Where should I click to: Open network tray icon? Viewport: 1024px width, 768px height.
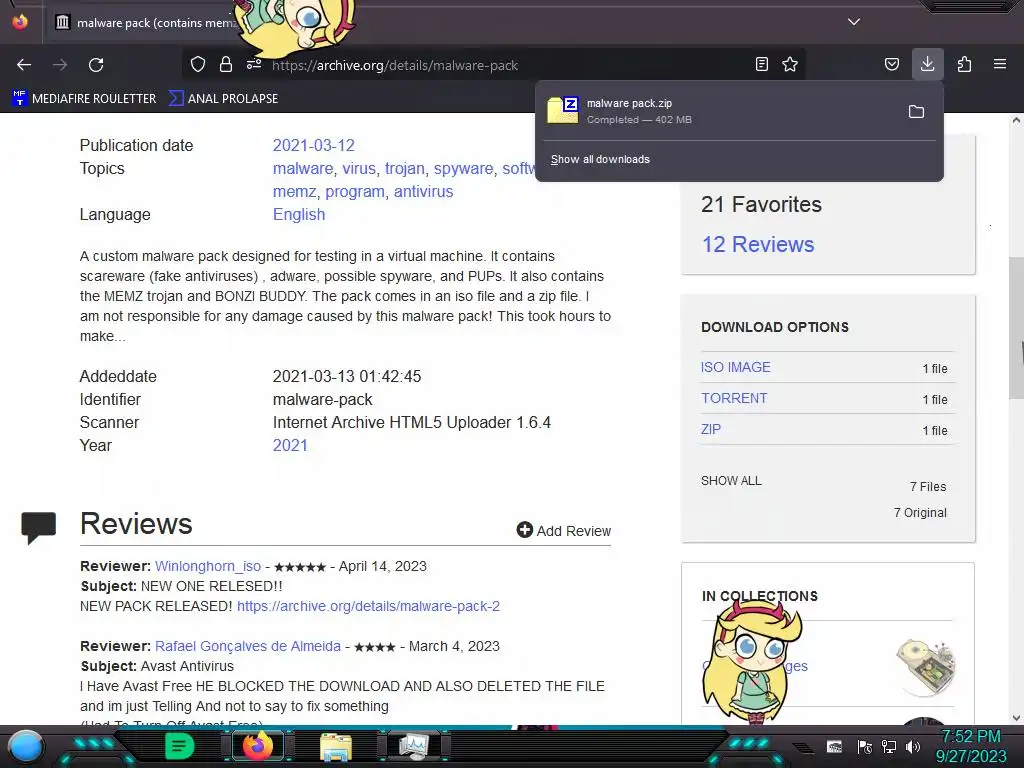pyautogui.click(x=889, y=747)
